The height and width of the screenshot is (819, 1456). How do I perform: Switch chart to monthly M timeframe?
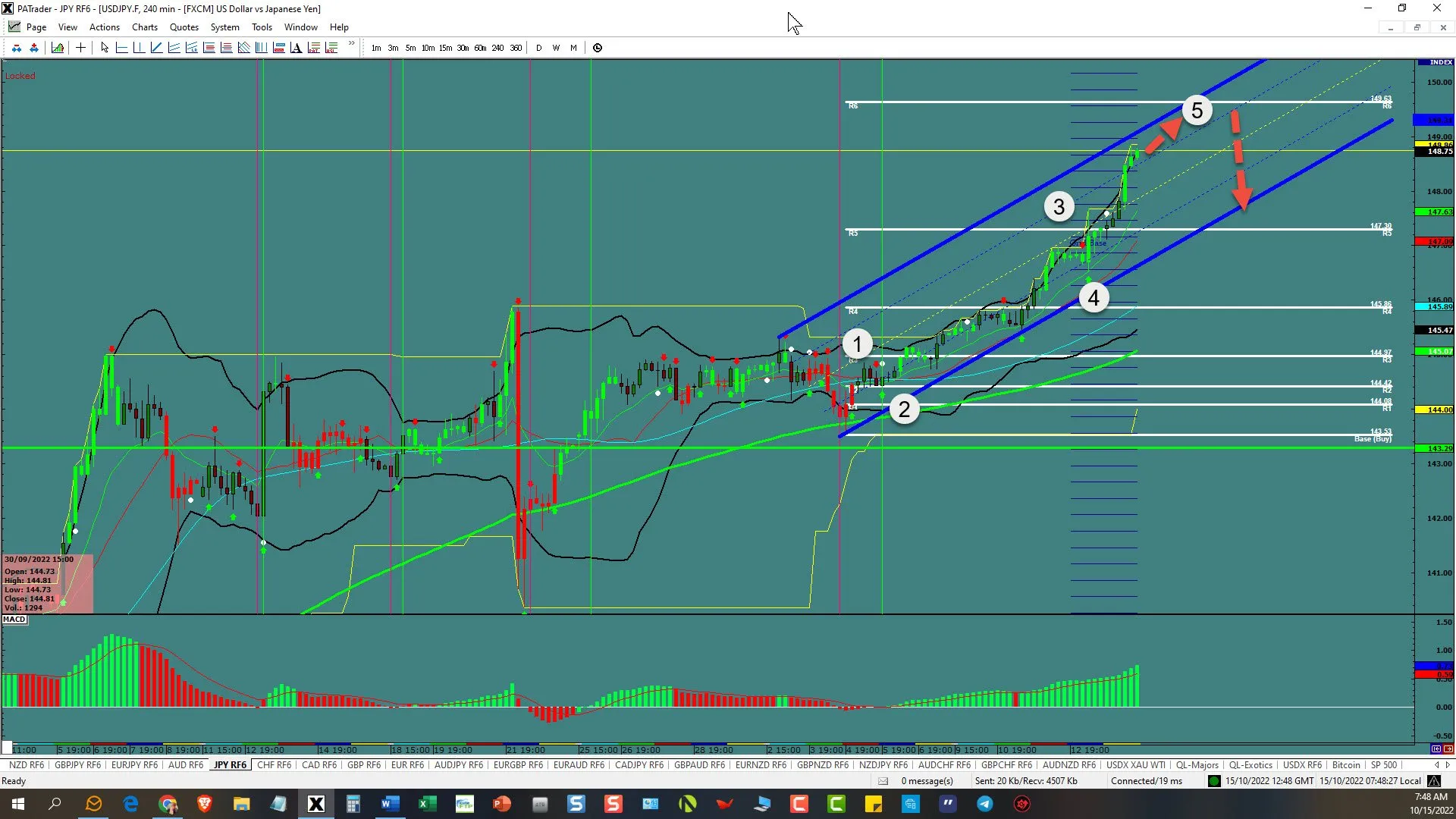pyautogui.click(x=573, y=48)
